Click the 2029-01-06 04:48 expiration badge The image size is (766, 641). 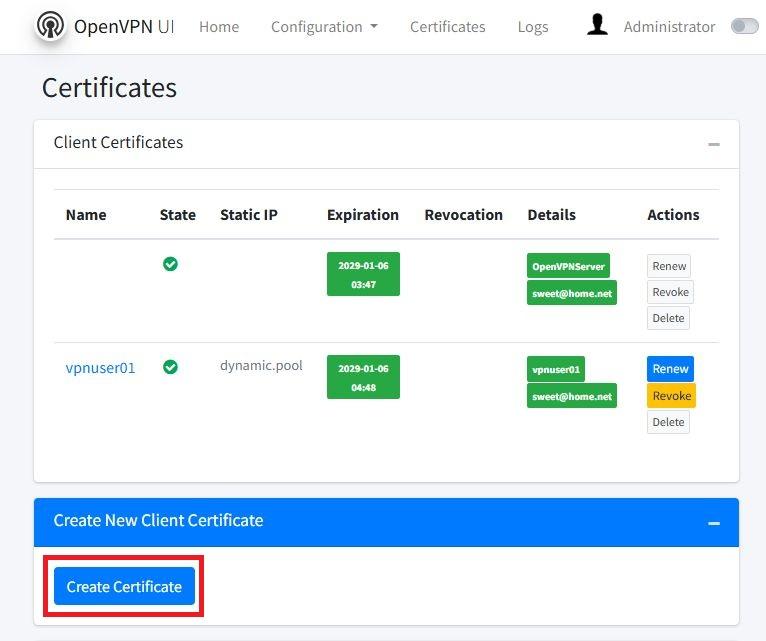click(363, 377)
